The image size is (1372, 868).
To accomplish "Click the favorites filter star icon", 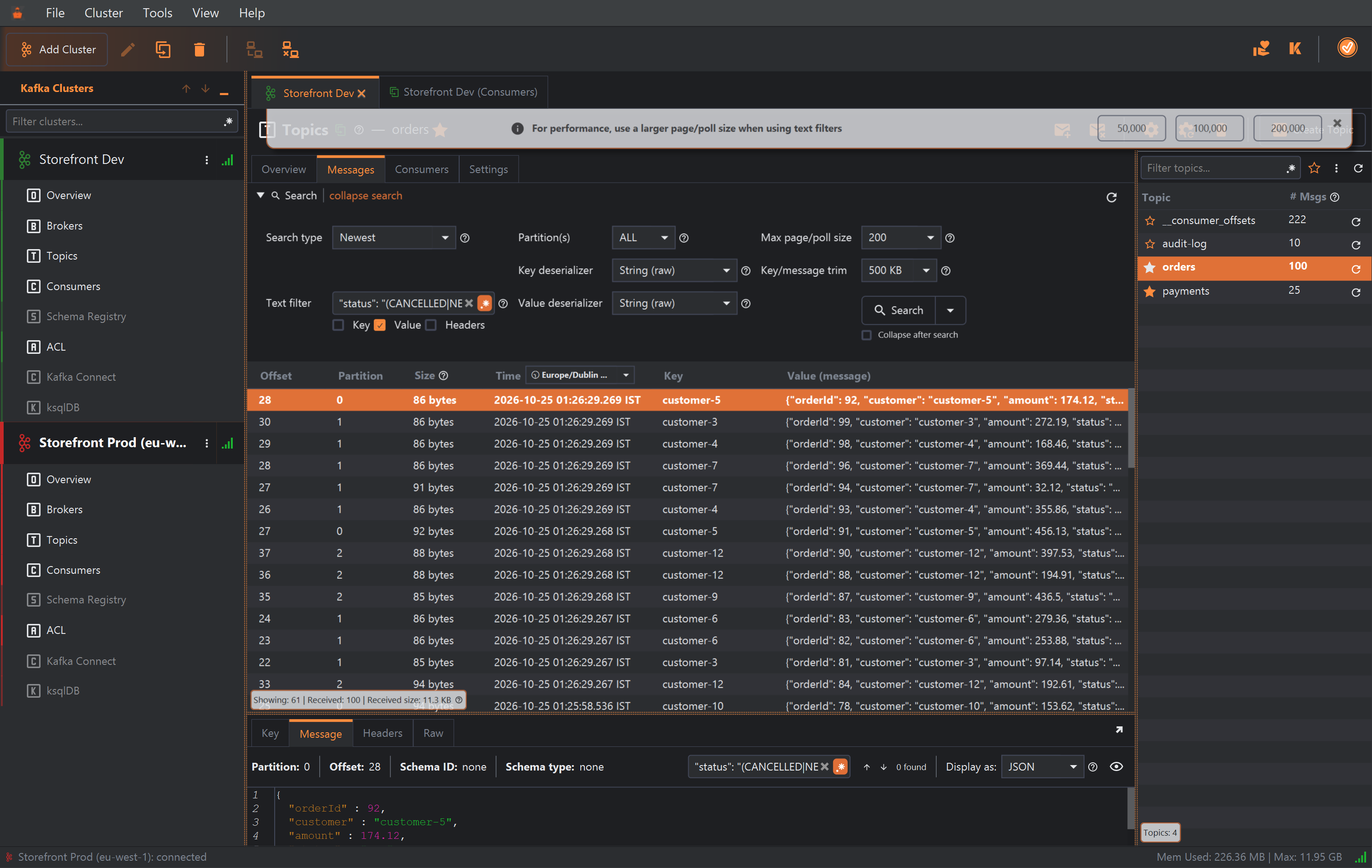I will click(1314, 168).
